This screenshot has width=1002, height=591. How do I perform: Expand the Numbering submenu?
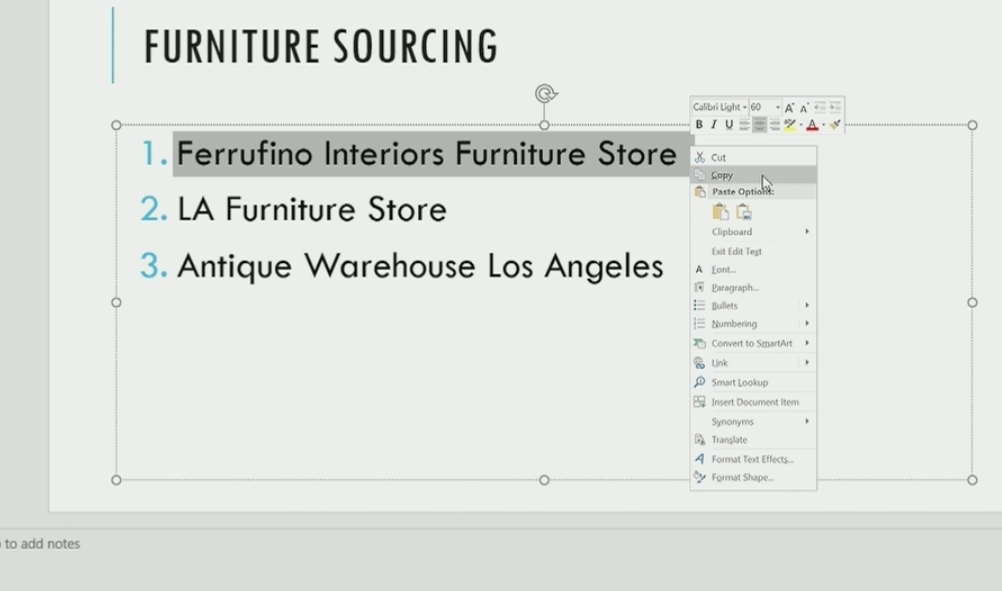pos(753,323)
